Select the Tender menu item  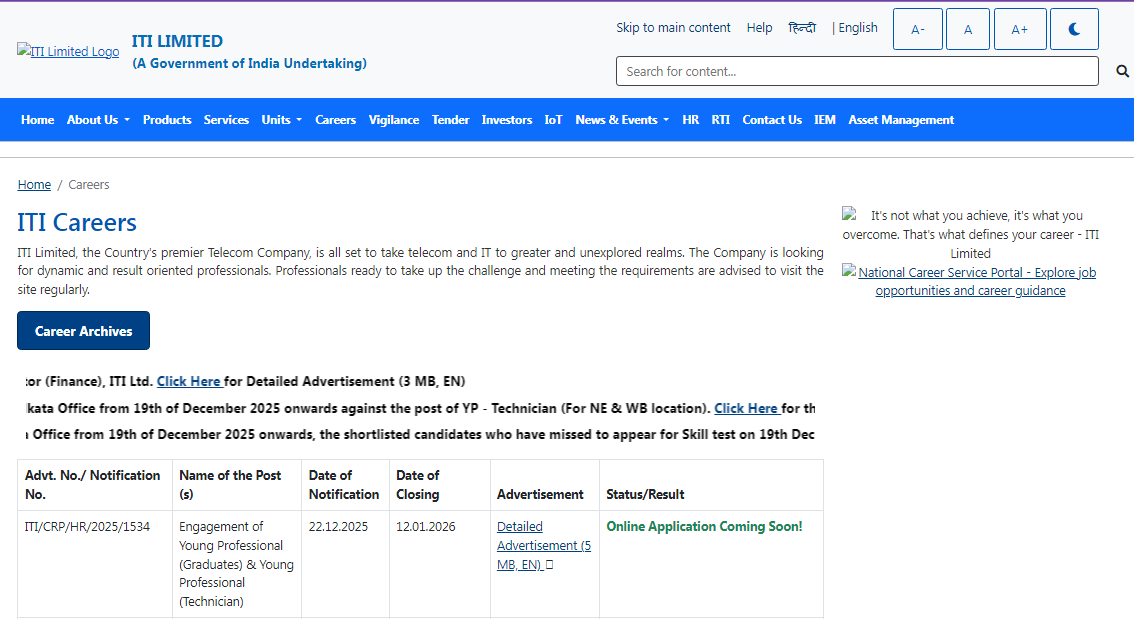[450, 119]
